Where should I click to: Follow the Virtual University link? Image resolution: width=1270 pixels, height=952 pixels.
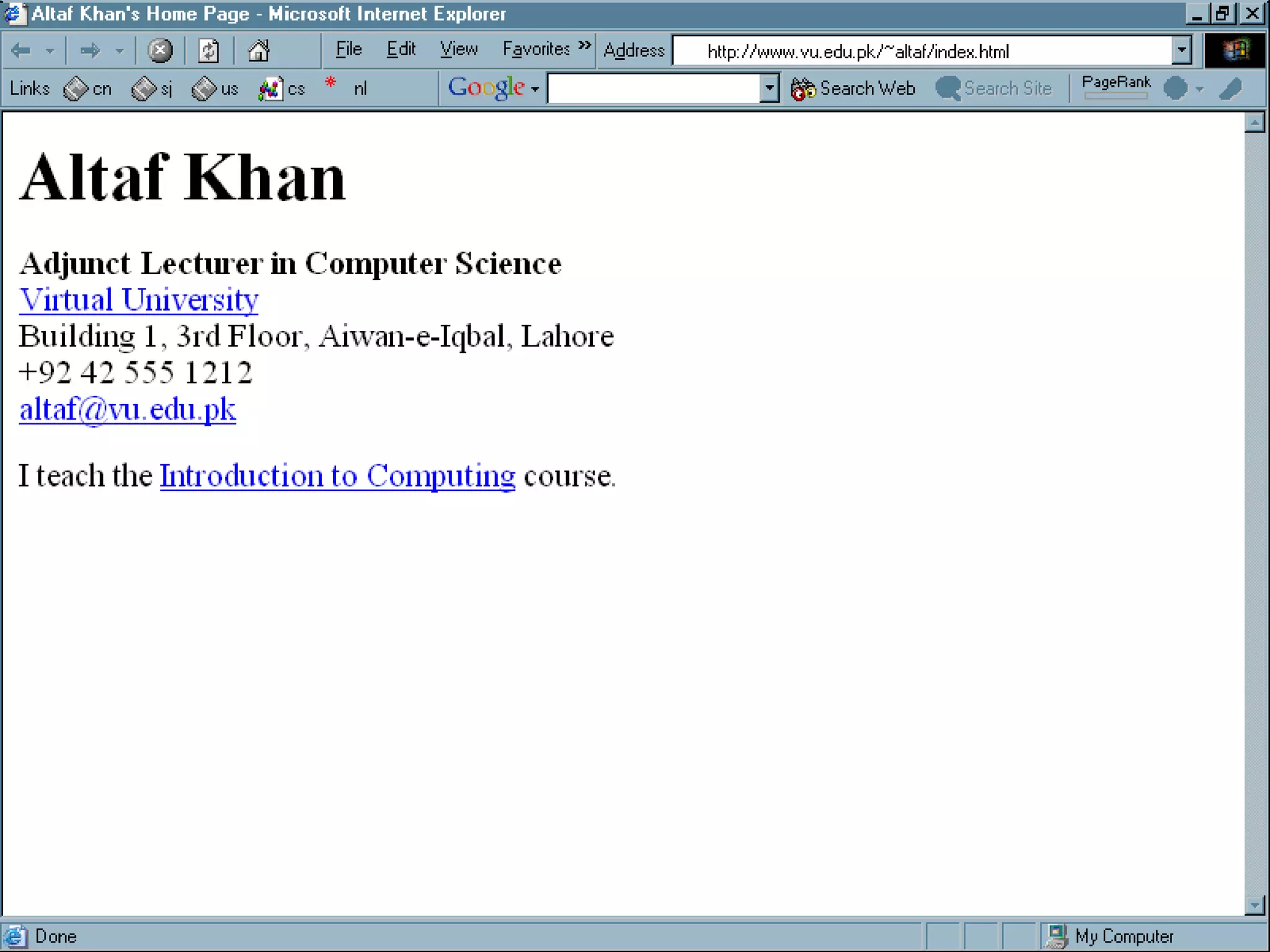click(x=138, y=300)
